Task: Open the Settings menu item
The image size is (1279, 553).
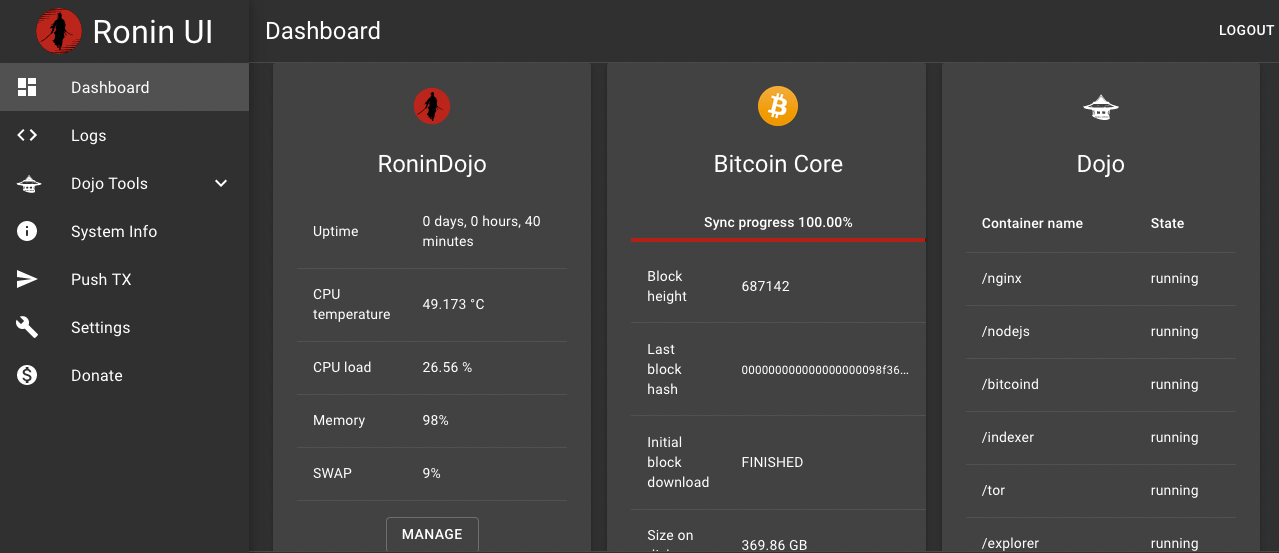Action: (x=124, y=327)
